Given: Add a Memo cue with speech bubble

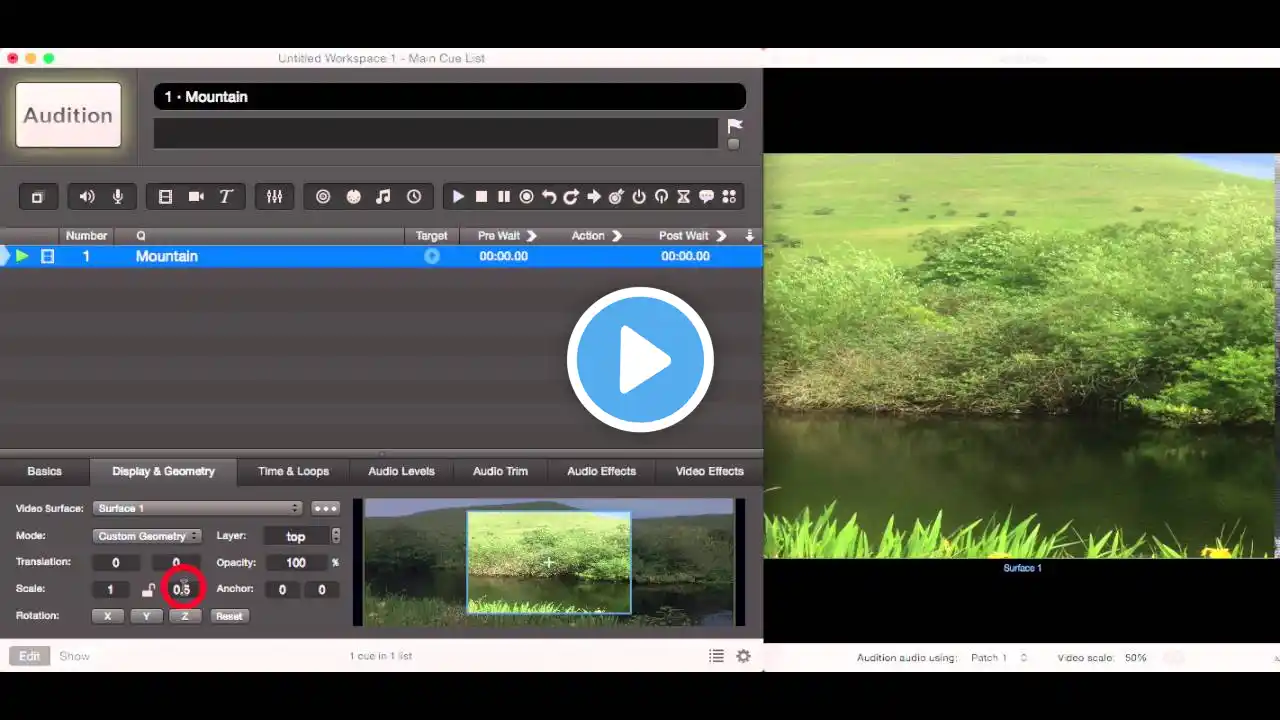Looking at the screenshot, I should (706, 197).
